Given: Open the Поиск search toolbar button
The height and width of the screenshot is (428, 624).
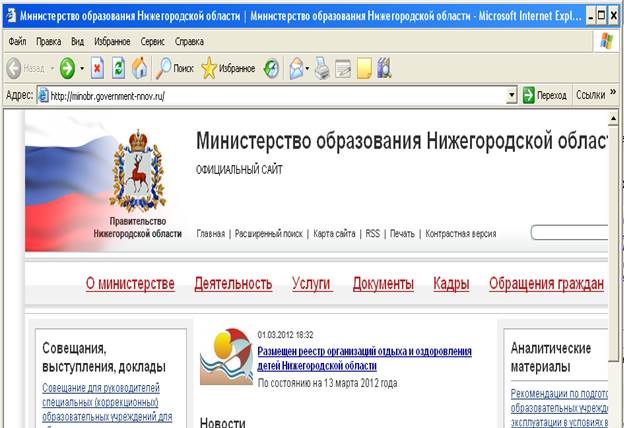Looking at the screenshot, I should click(x=175, y=68).
